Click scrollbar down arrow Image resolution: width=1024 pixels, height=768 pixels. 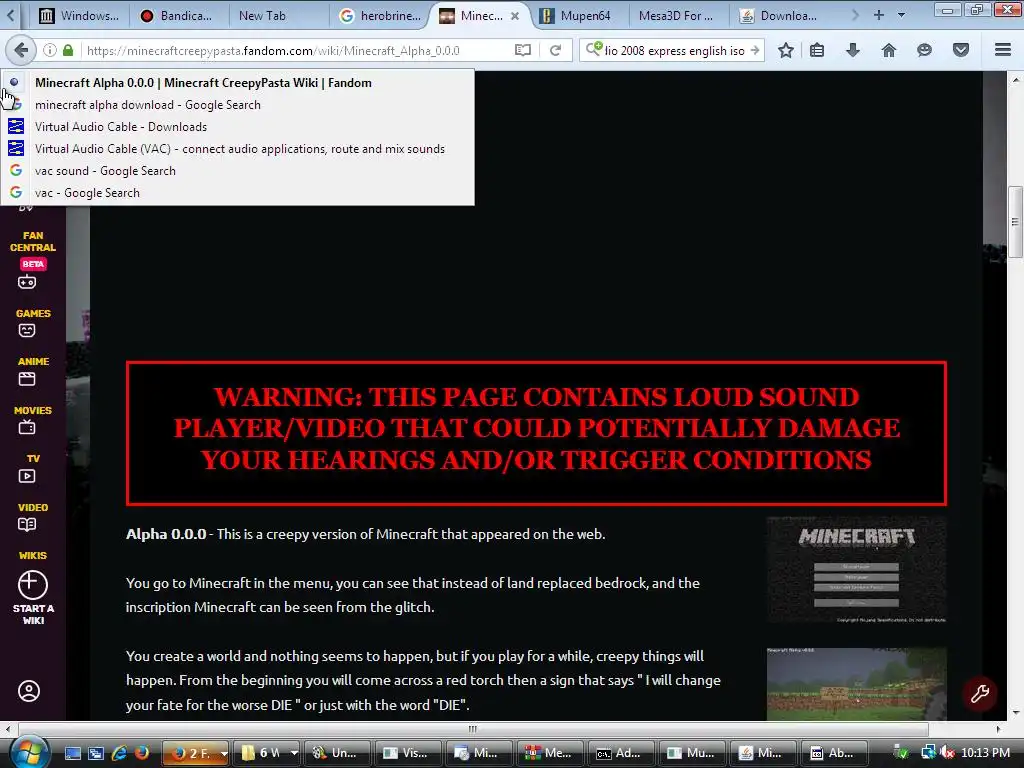(x=1016, y=713)
